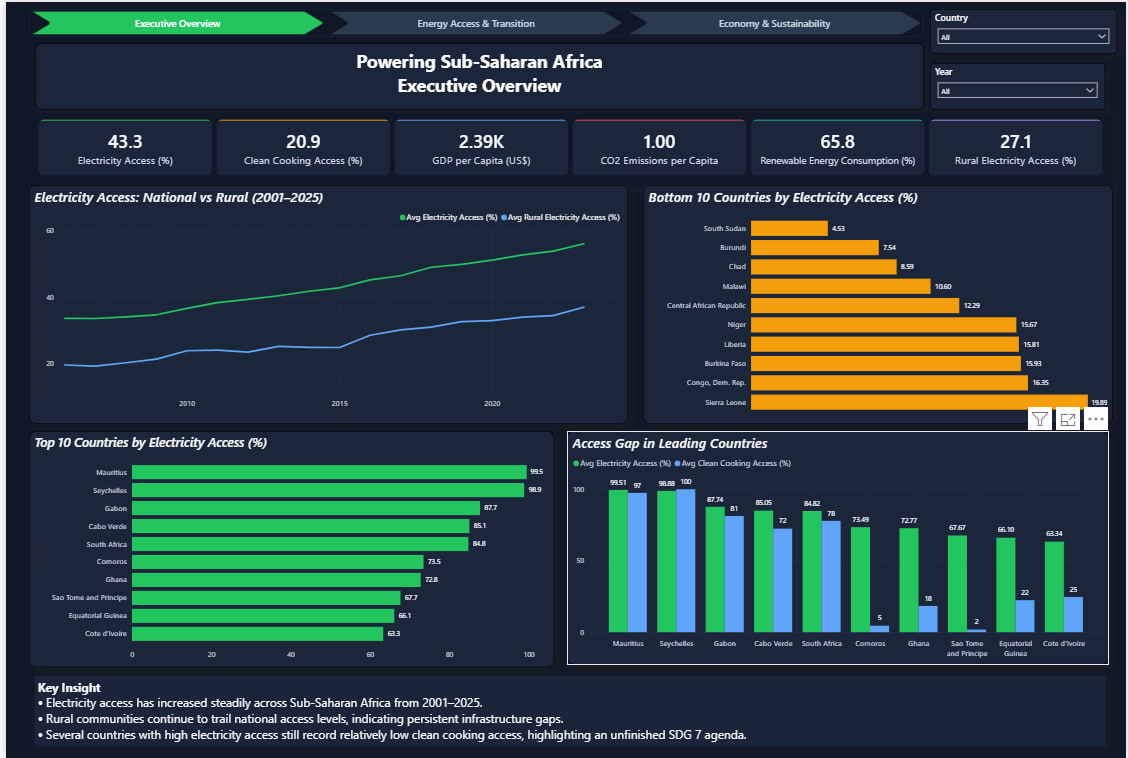Click green Avg Electricity Access legend marker in line chart
The image size is (1128, 758).
click(403, 217)
